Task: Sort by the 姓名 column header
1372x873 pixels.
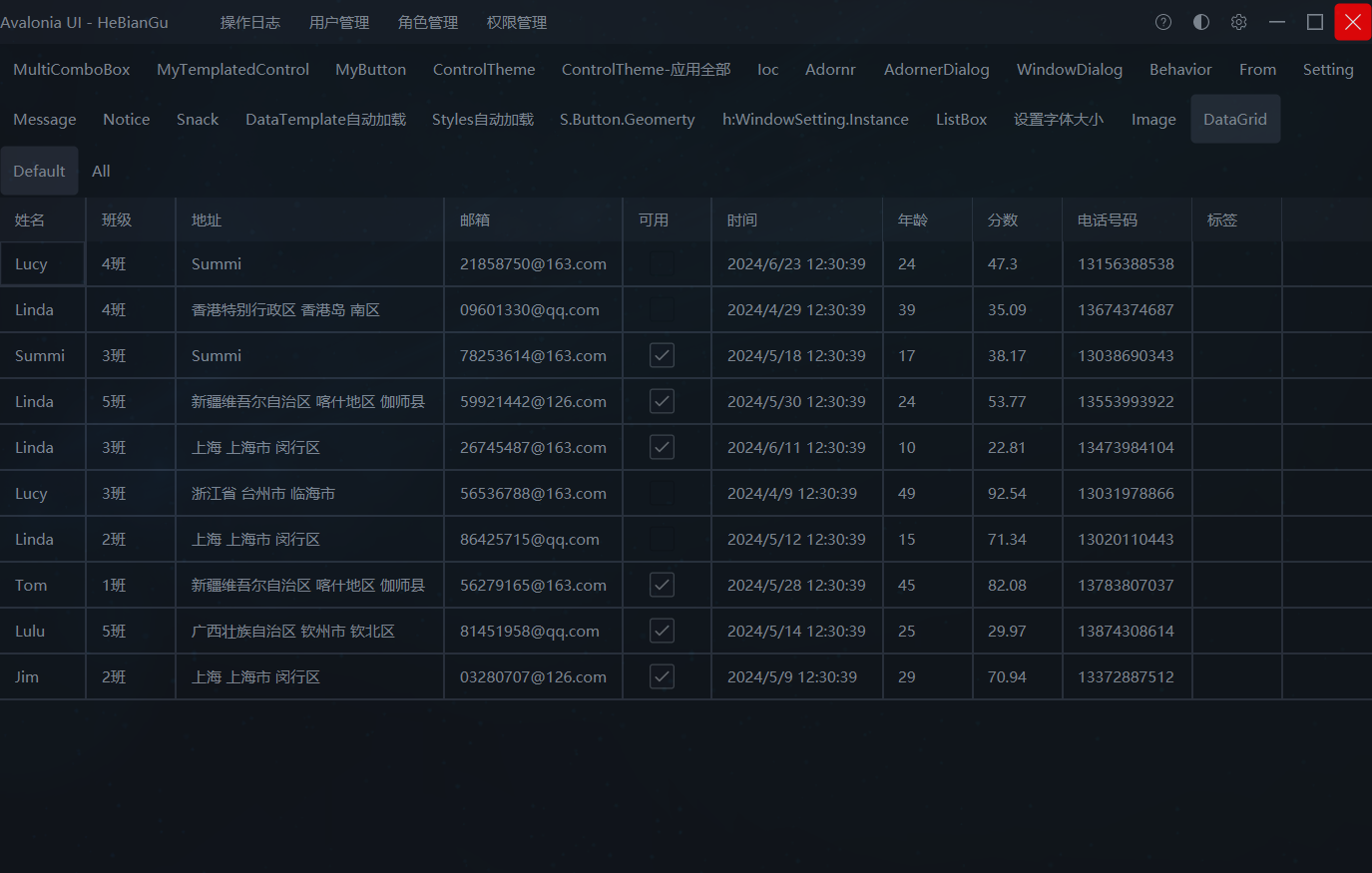Action: coord(43,219)
